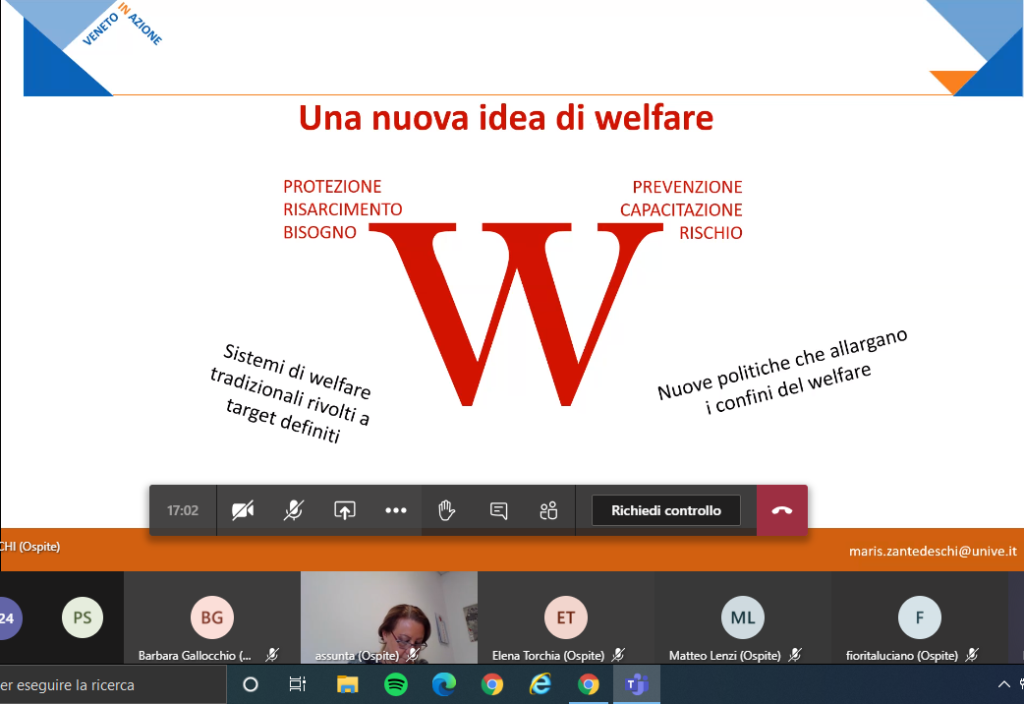Click the Richiedi controllo button
Viewport: 1024px width, 704px height.
pyautogui.click(x=666, y=510)
